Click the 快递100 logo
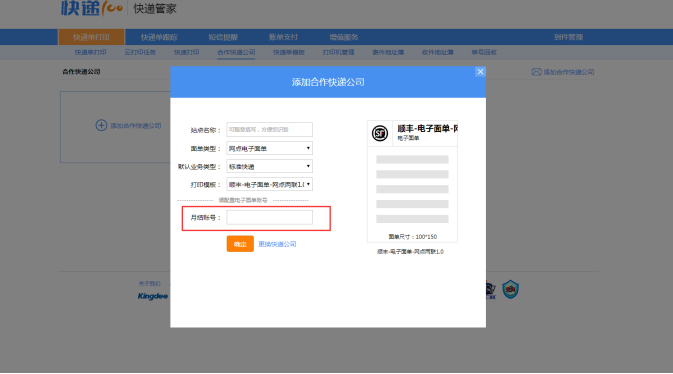 click(91, 8)
